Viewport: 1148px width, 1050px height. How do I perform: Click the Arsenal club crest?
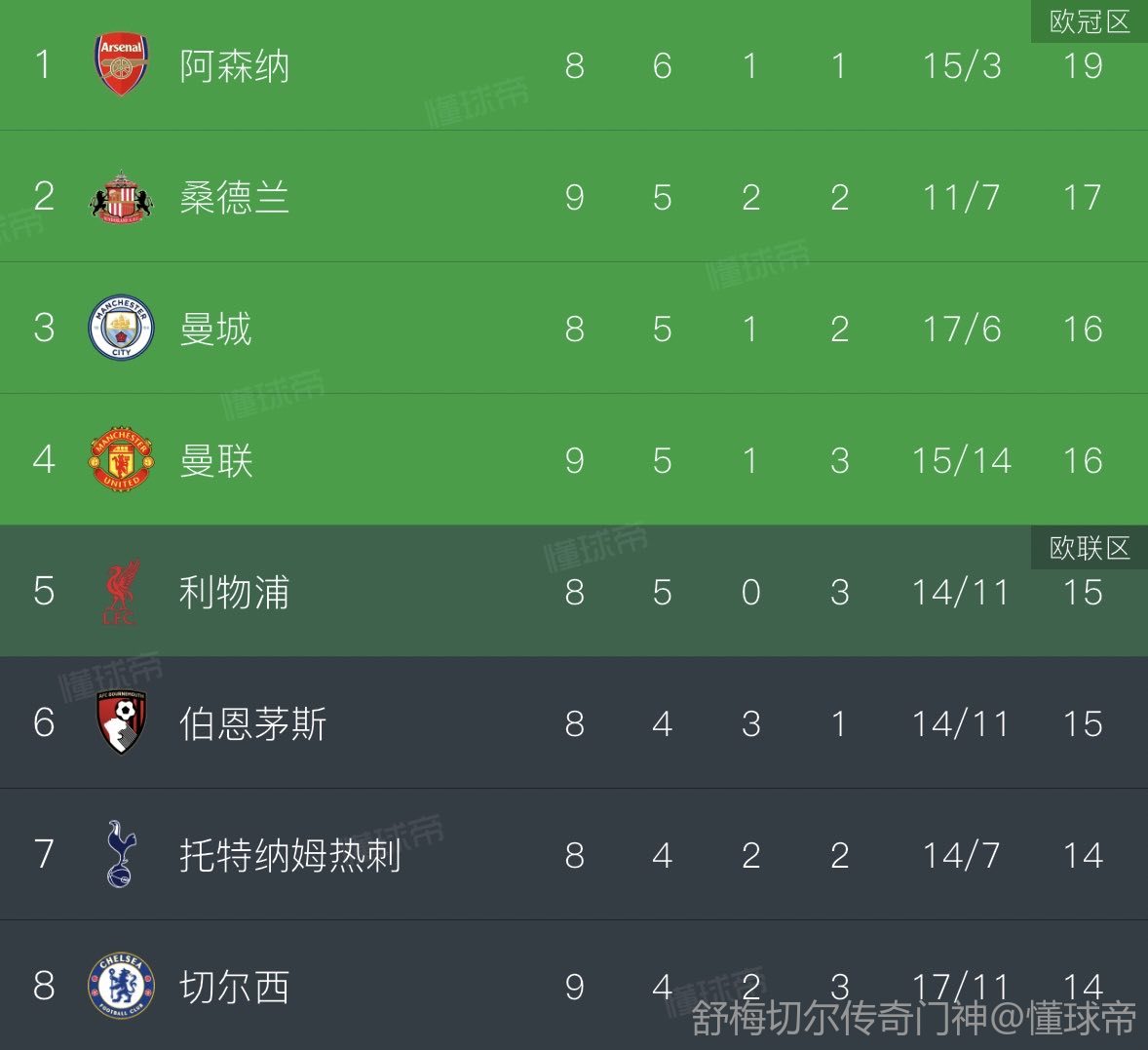point(121,64)
